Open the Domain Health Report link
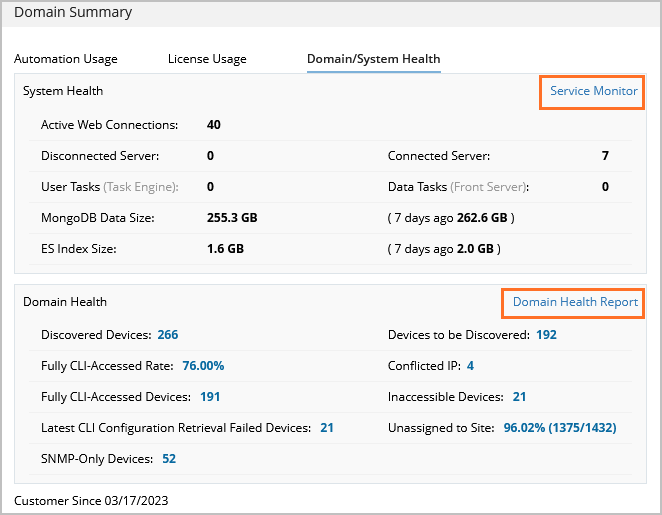662x515 pixels. (575, 302)
